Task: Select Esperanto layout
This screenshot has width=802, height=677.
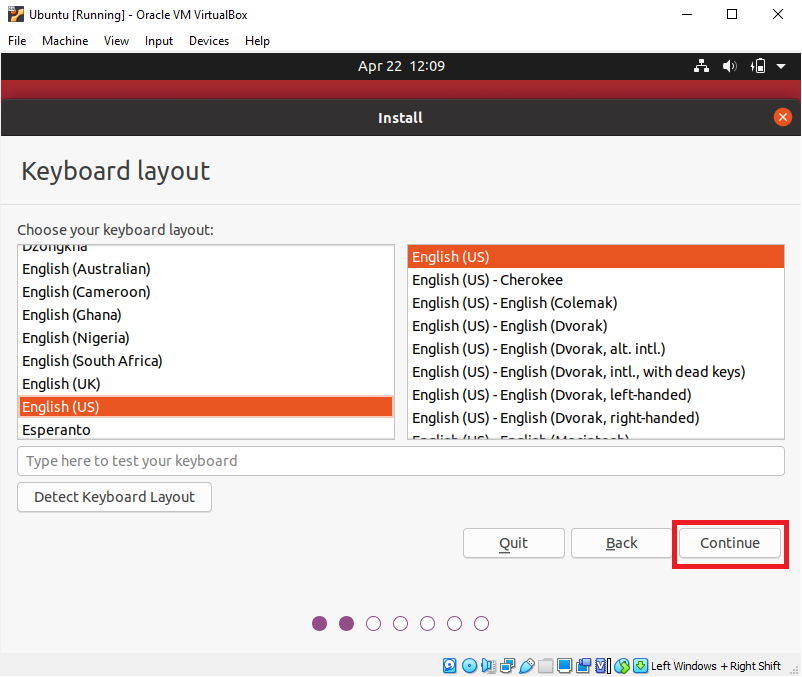Action: pos(206,430)
